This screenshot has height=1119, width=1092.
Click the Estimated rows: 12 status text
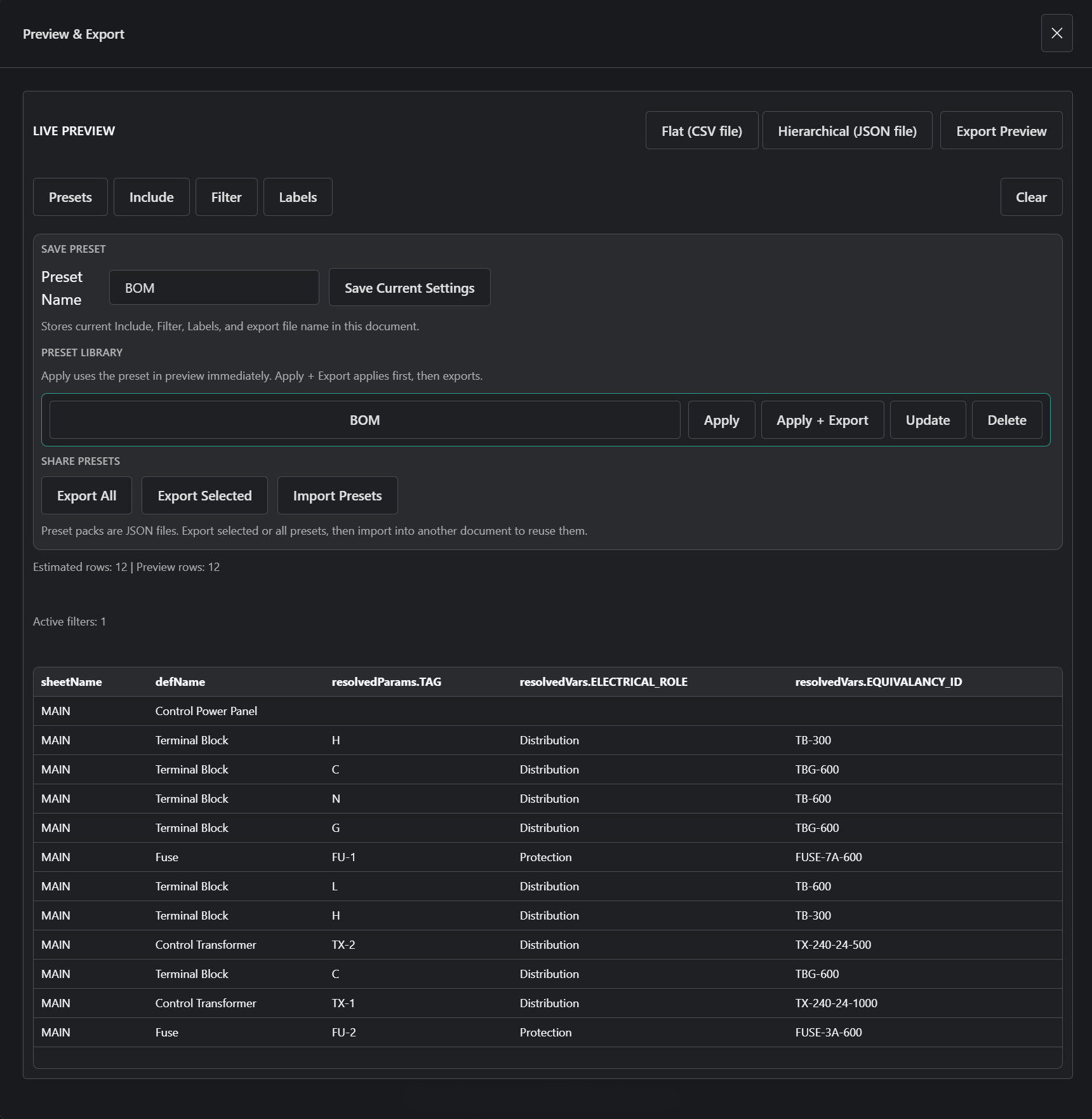(x=80, y=566)
